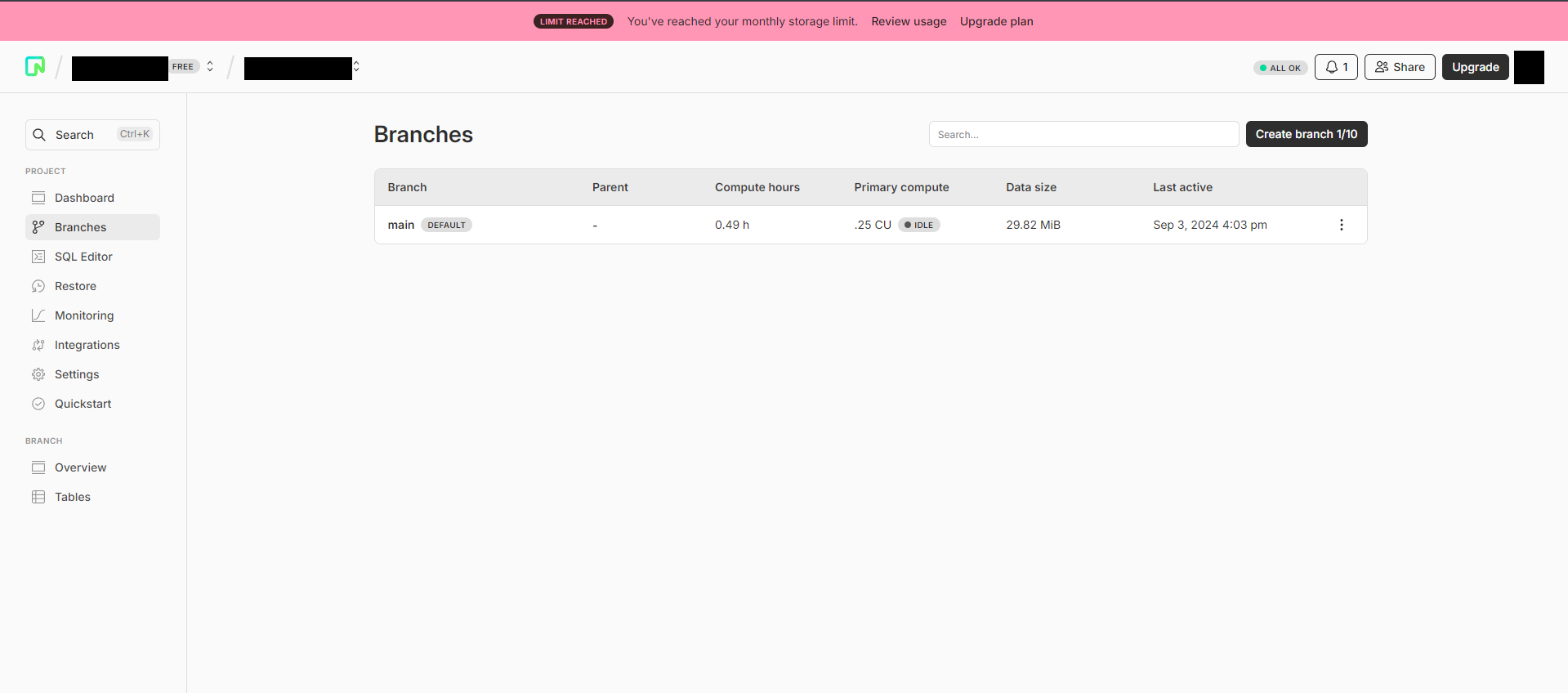
Task: Click the 29.82 MiB data size value
Action: point(1033,225)
